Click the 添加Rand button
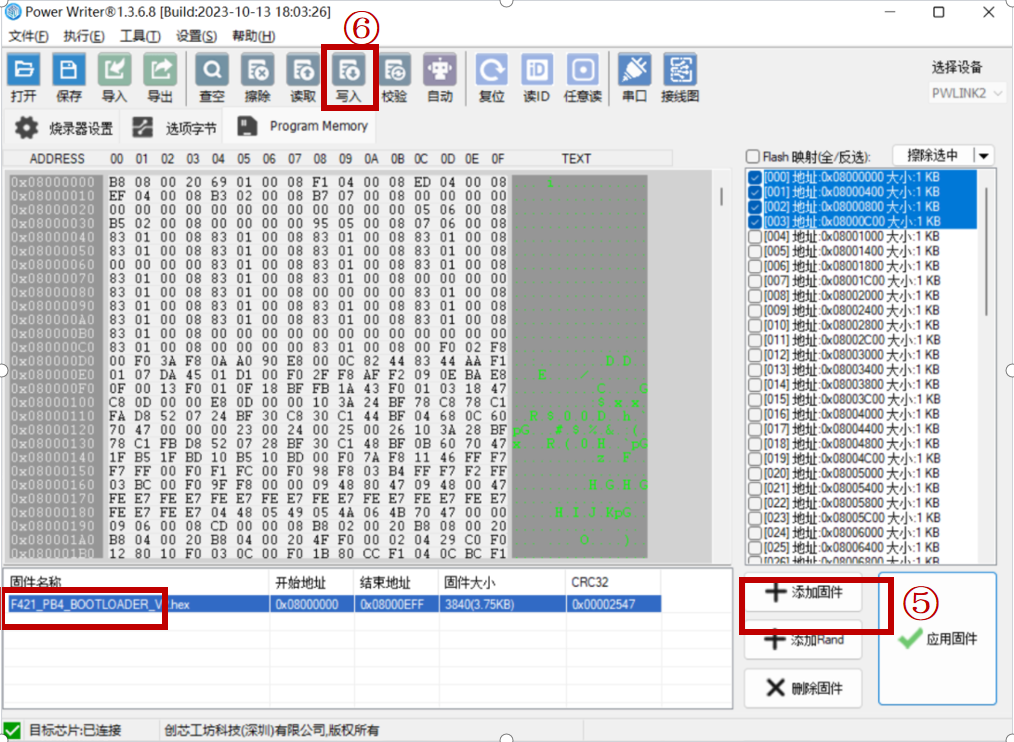1014x742 pixels. [x=803, y=640]
